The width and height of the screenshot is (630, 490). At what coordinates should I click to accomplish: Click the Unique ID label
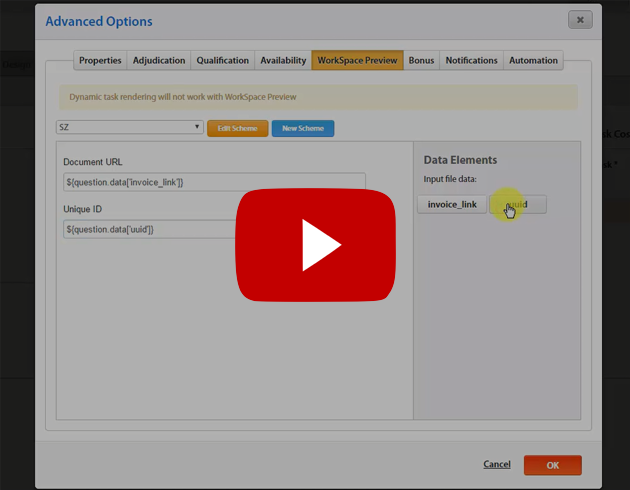point(82,209)
